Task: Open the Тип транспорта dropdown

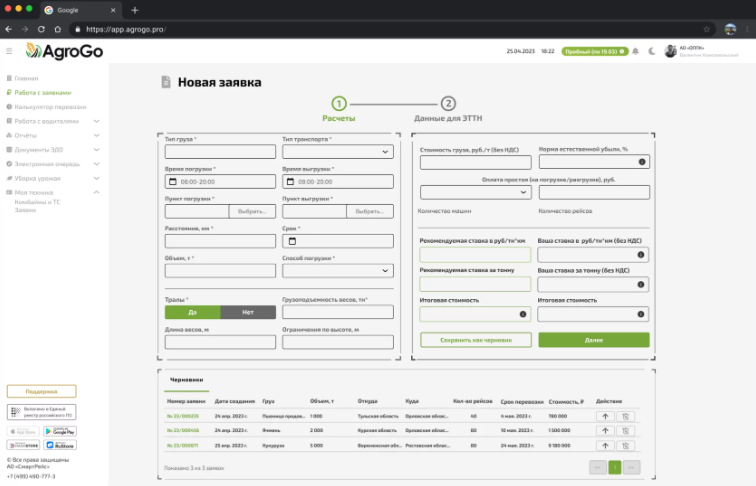Action: [x=338, y=152]
